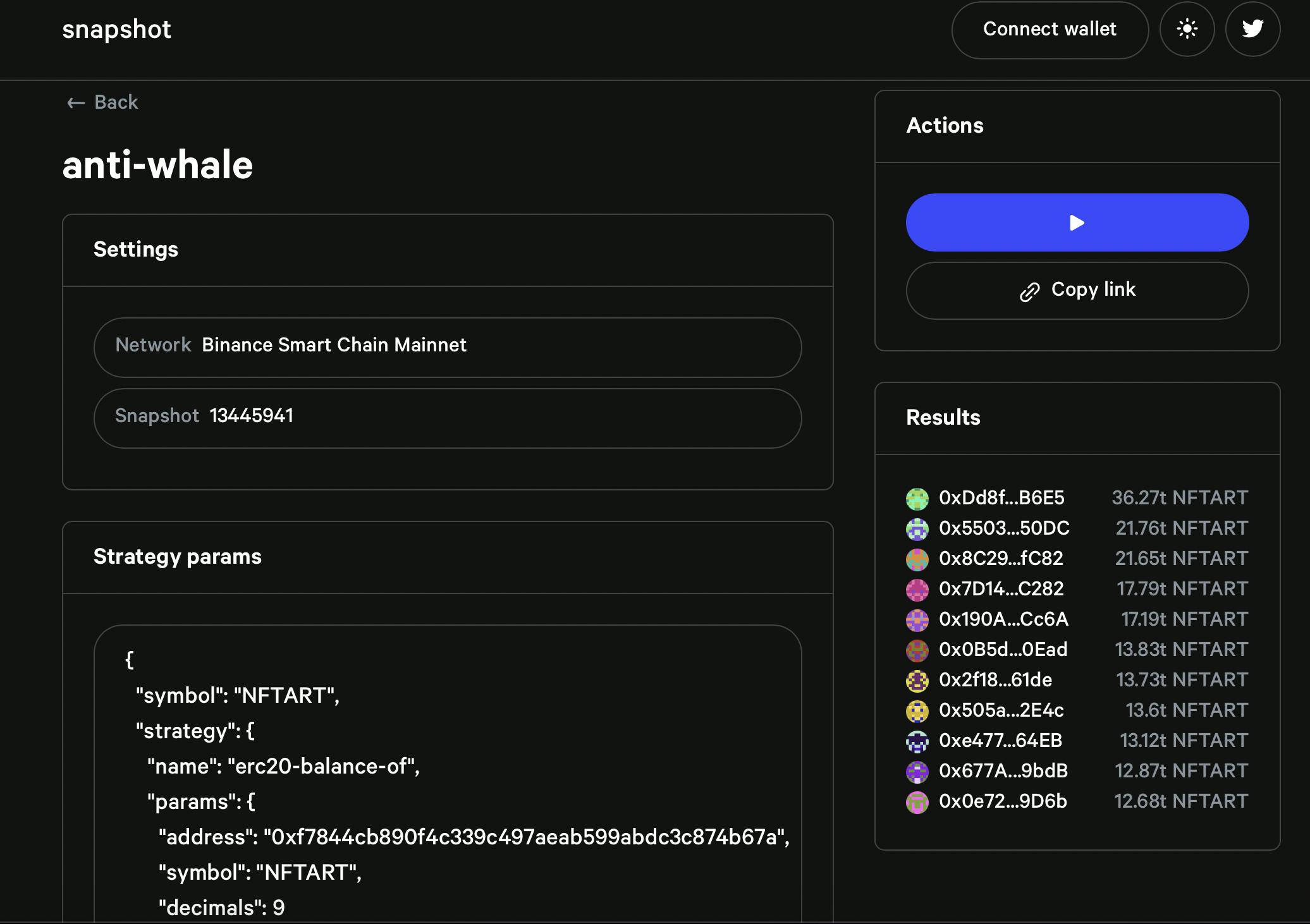Open address 0x0e72...9D6b in results
Viewport: 1310px width, 924px height.
[1003, 801]
